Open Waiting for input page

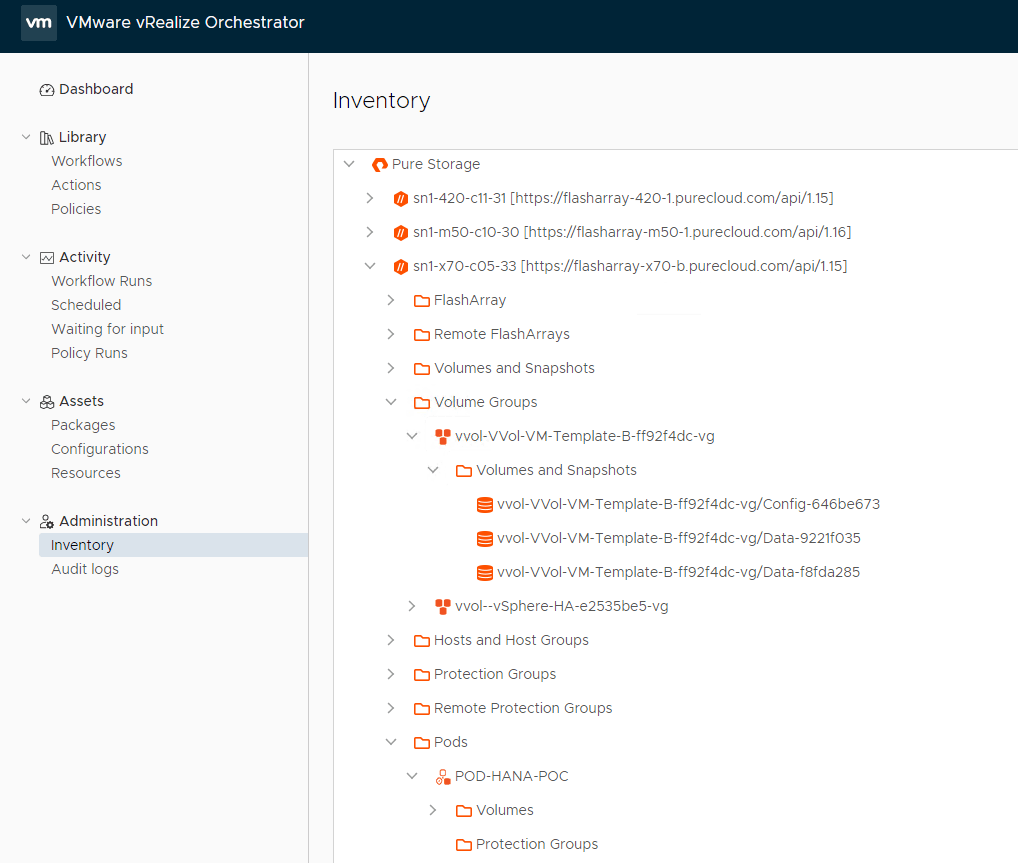pyautogui.click(x=107, y=329)
